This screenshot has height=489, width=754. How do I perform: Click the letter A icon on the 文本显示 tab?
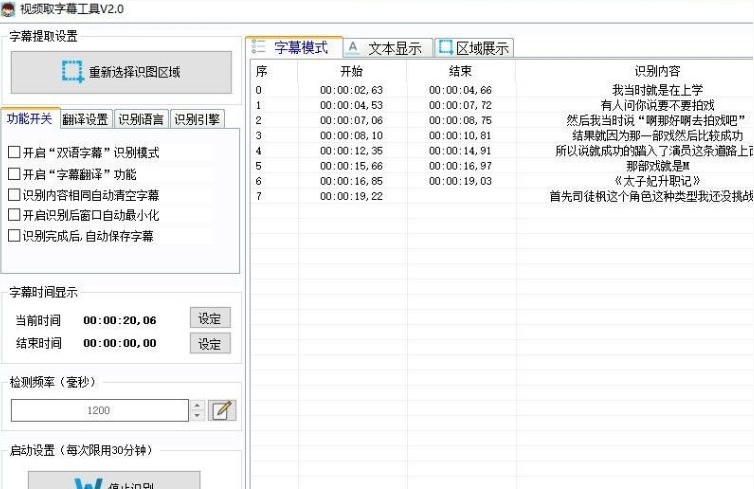click(x=353, y=47)
